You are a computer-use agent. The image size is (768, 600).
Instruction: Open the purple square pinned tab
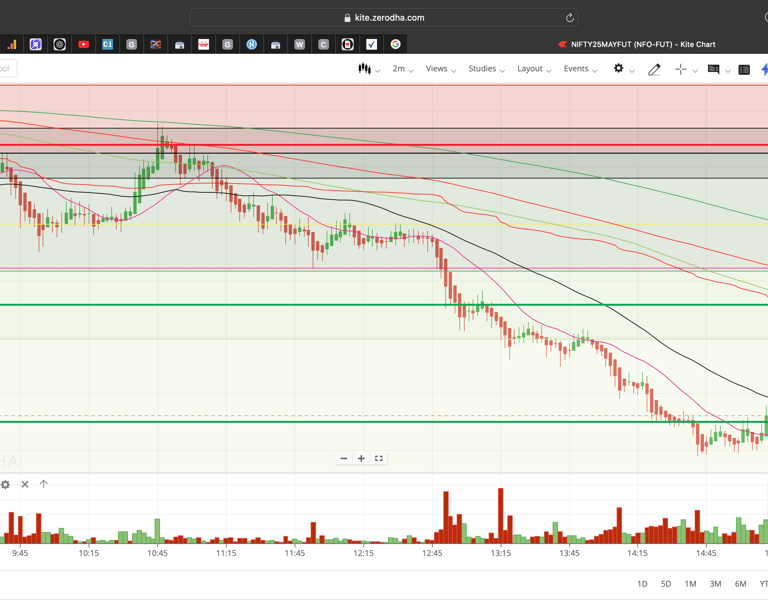(x=35, y=45)
